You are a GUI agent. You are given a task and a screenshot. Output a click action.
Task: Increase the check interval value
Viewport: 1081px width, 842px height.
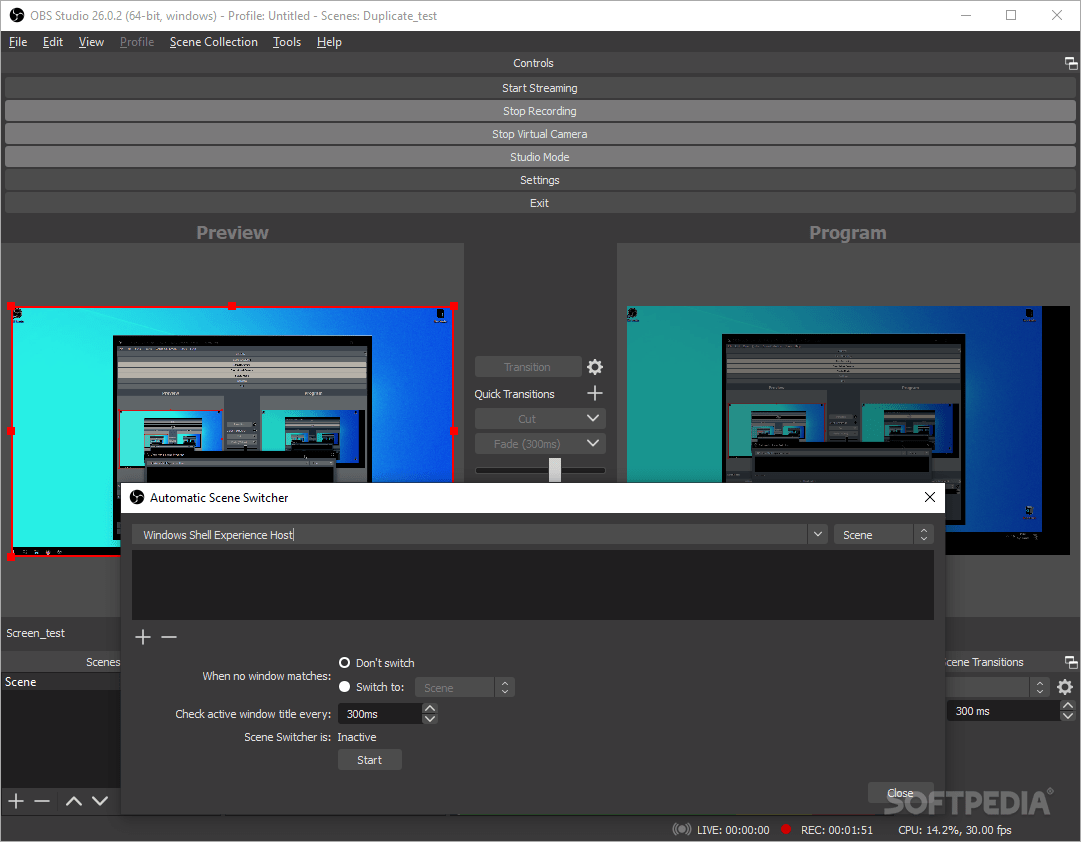430,708
